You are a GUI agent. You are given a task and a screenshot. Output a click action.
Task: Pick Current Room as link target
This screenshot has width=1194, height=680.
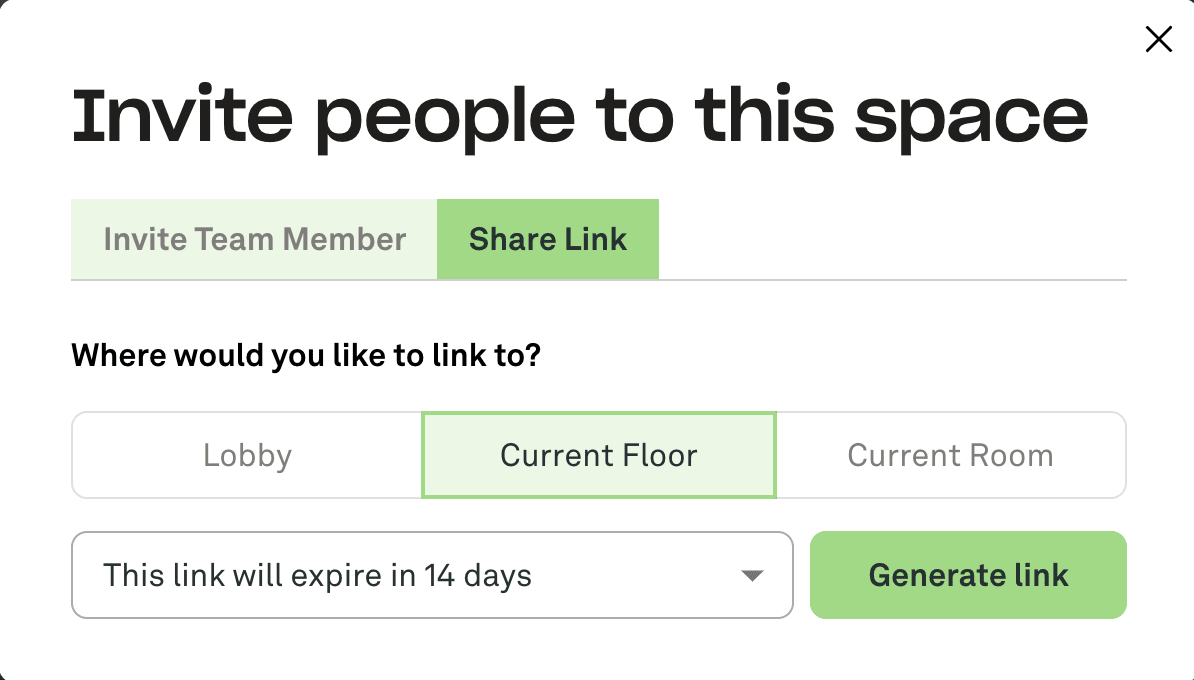click(x=950, y=456)
